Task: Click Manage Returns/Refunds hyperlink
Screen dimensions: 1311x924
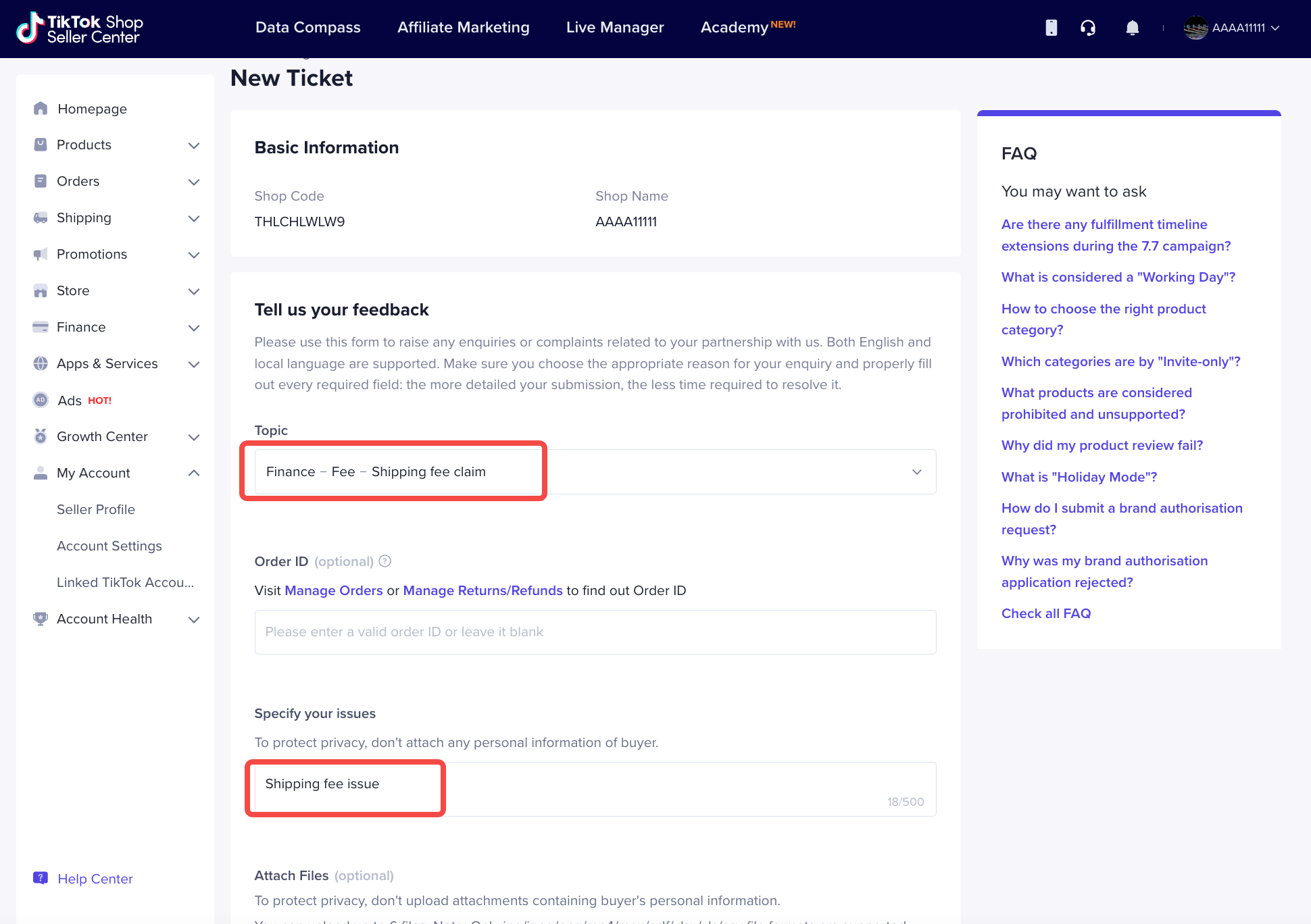Action: 482,590
